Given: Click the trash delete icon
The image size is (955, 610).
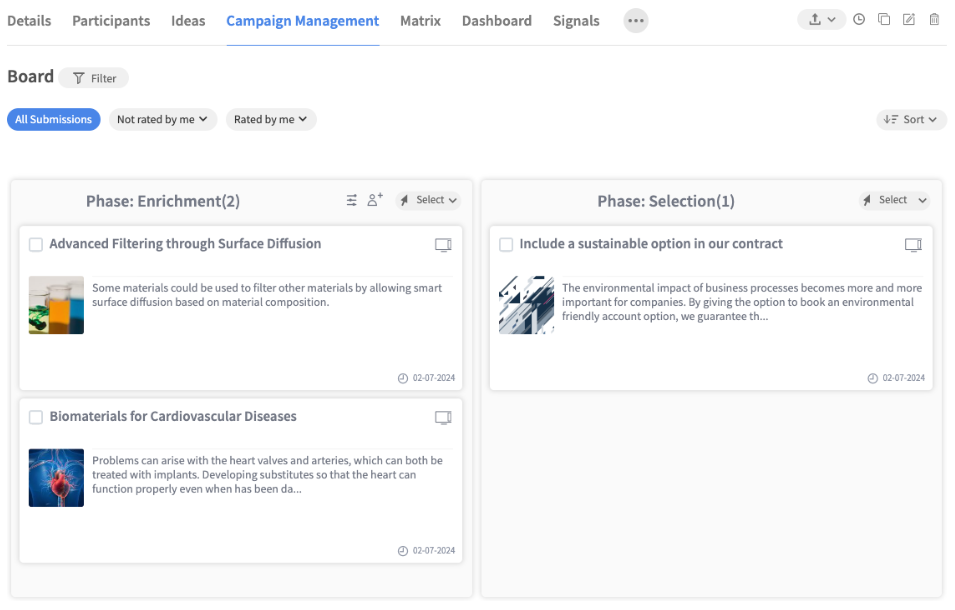Looking at the screenshot, I should point(934,20).
